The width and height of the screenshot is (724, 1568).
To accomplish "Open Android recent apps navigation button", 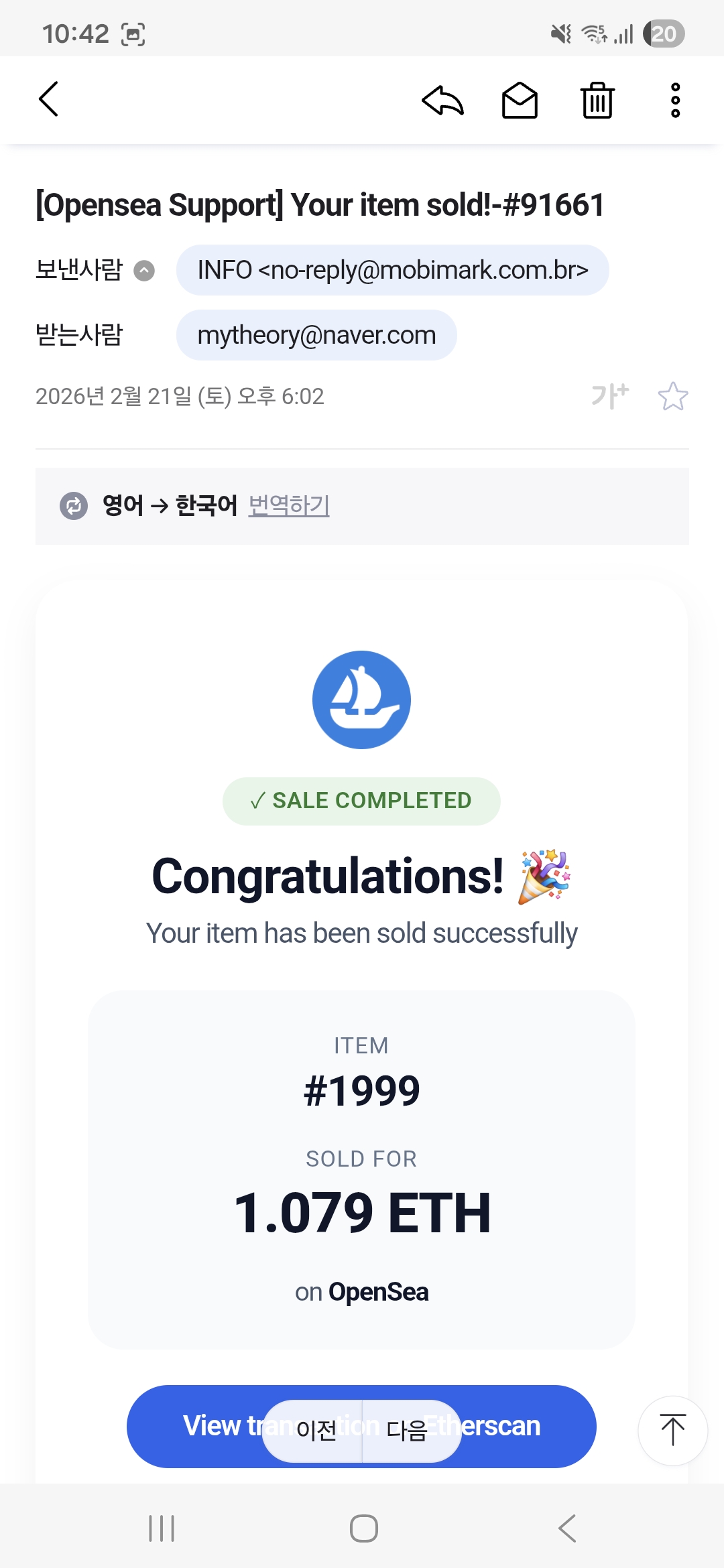I will click(162, 1528).
